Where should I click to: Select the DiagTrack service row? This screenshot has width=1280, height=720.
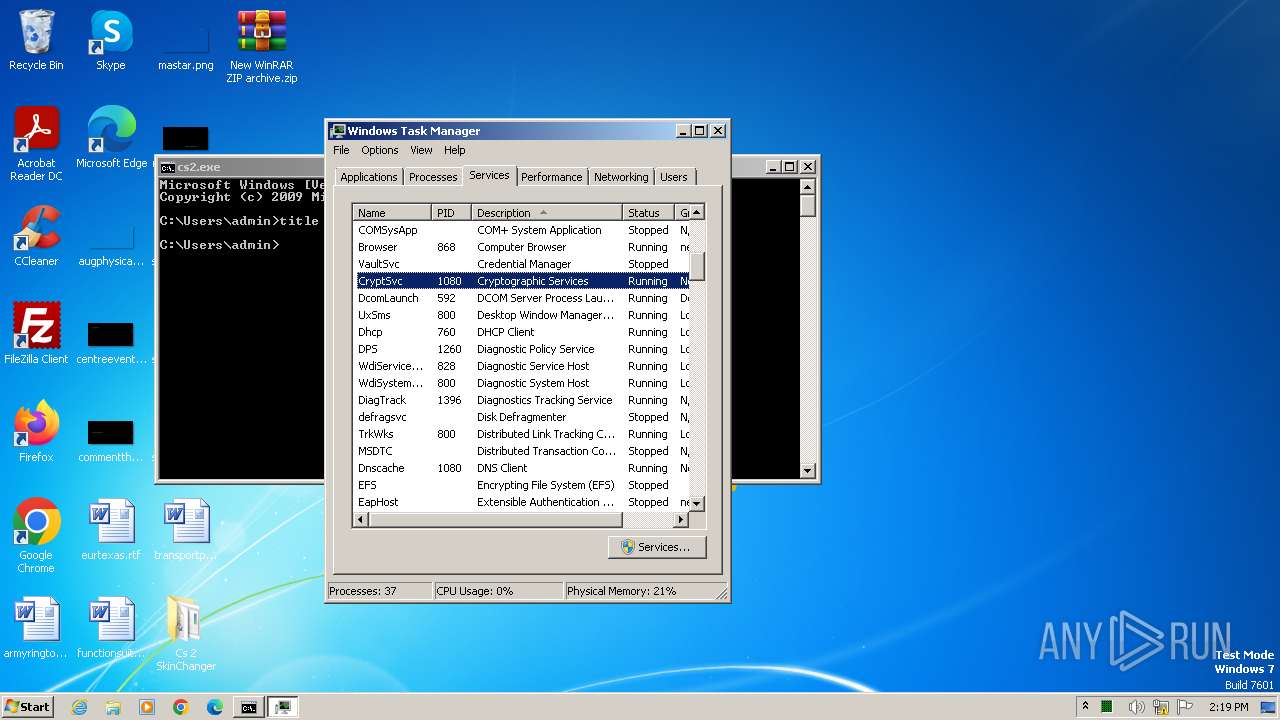[x=522, y=400]
